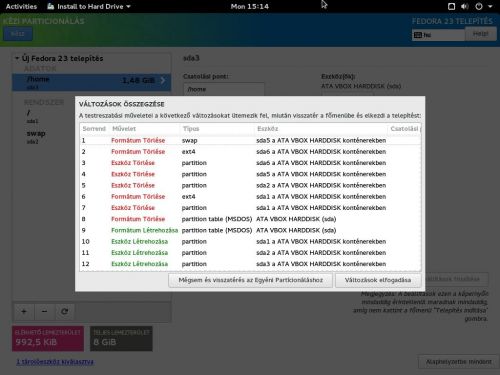Open the power icon in top bar
Image resolution: width=500 pixels, height=375 pixels.
coord(479,6)
